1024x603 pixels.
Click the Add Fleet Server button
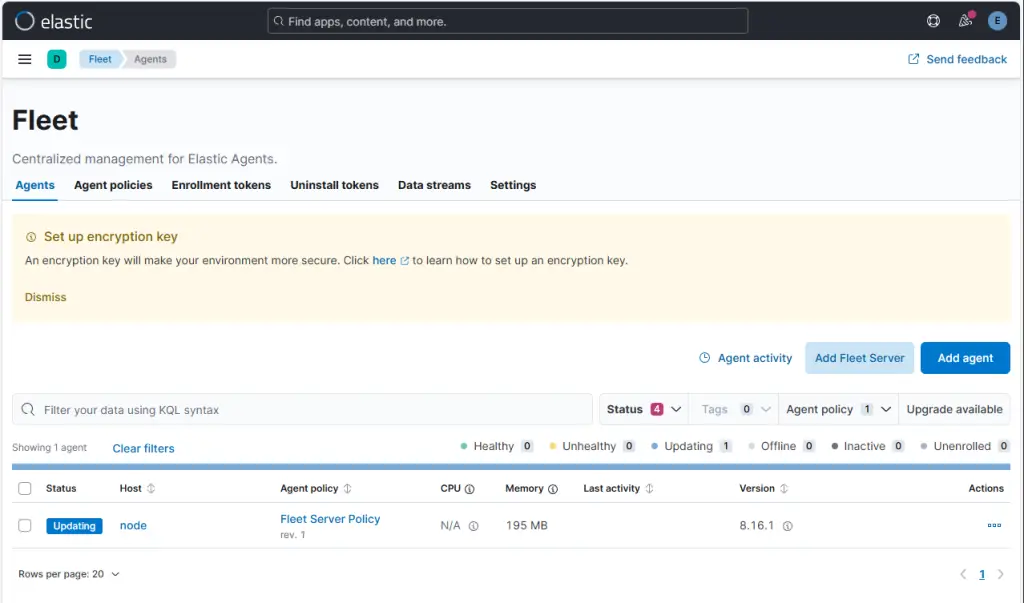click(859, 358)
